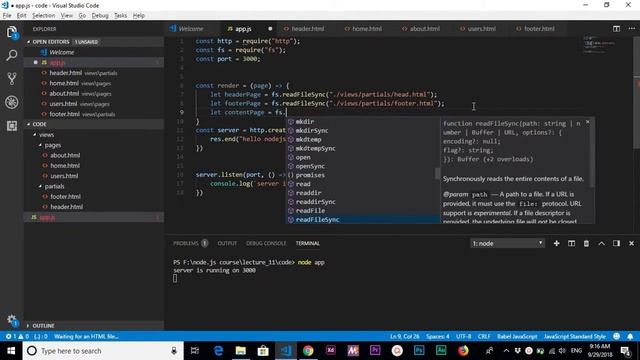Close the suggestion documentation popup

[588, 122]
